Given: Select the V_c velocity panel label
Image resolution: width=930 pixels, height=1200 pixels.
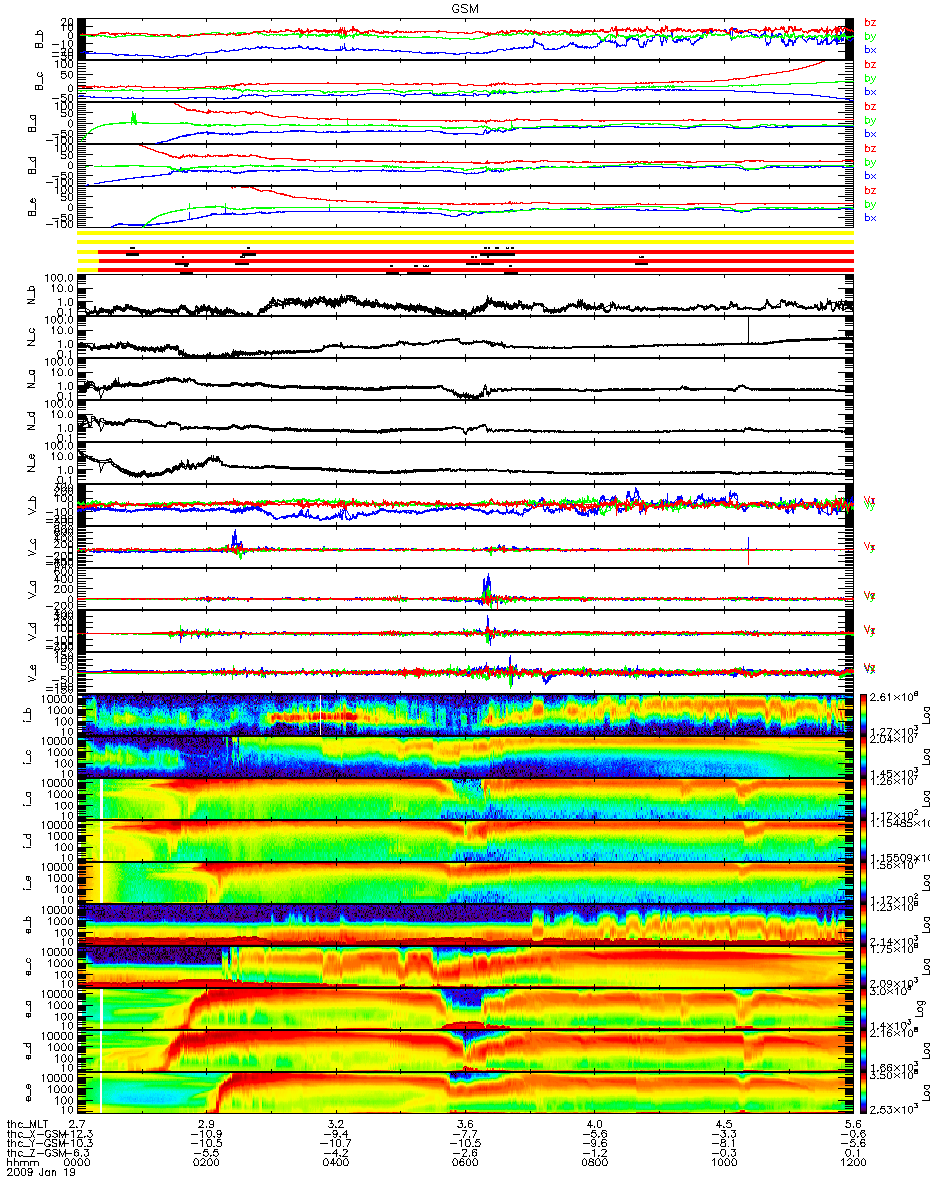Looking at the screenshot, I should [x=32, y=549].
